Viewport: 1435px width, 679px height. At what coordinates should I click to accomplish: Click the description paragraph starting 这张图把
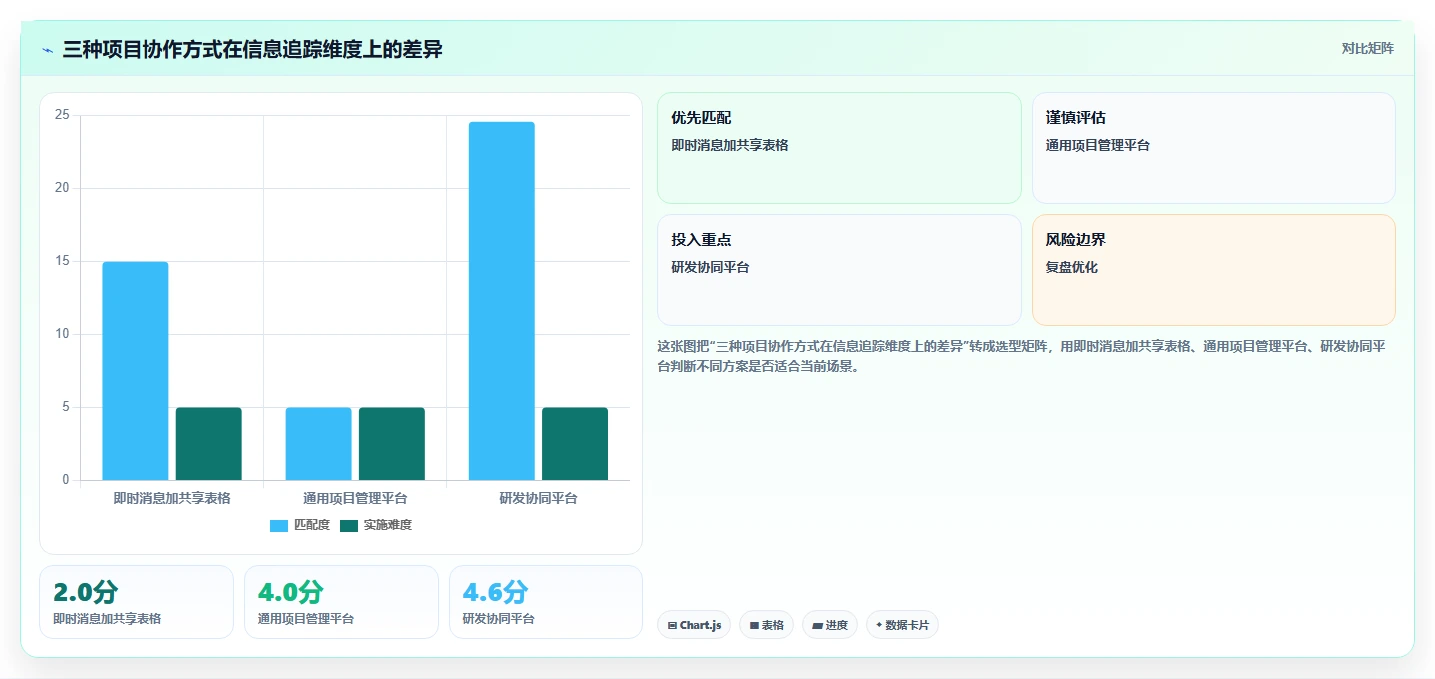coord(1021,356)
